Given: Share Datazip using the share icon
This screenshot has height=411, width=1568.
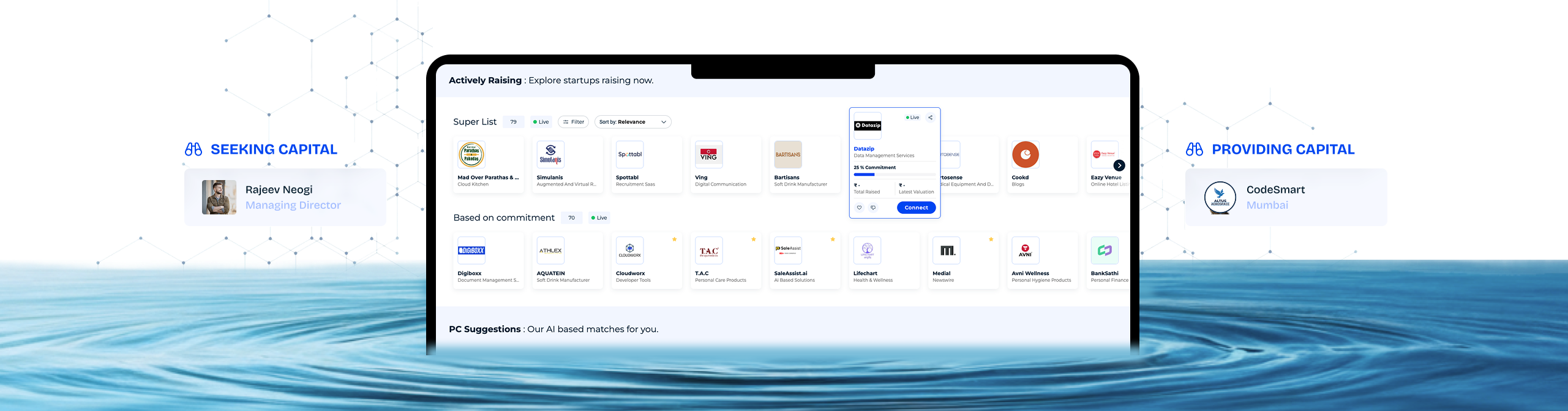Looking at the screenshot, I should [x=930, y=118].
